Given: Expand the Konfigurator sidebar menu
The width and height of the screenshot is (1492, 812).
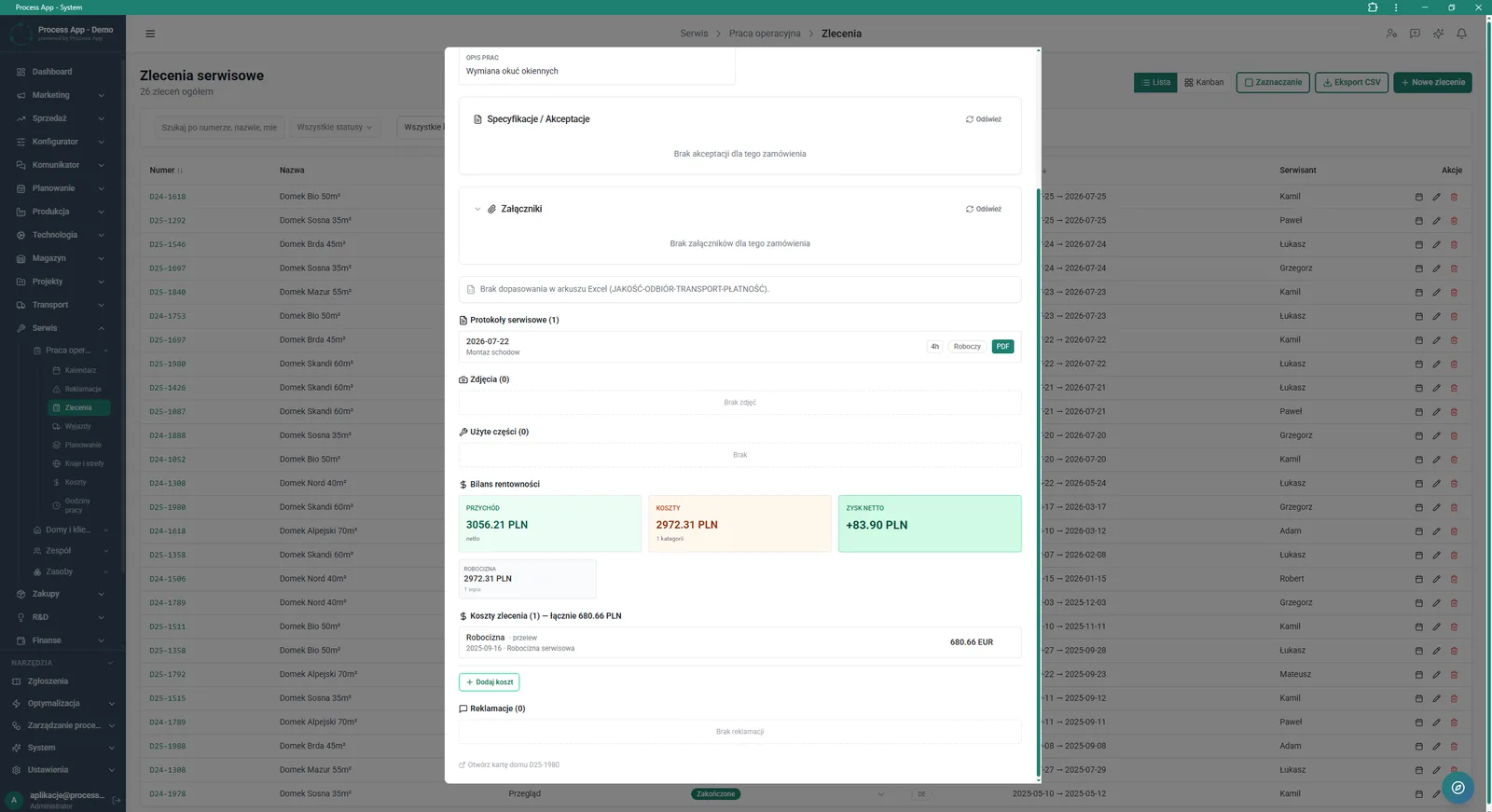Looking at the screenshot, I should pyautogui.click(x=62, y=142).
